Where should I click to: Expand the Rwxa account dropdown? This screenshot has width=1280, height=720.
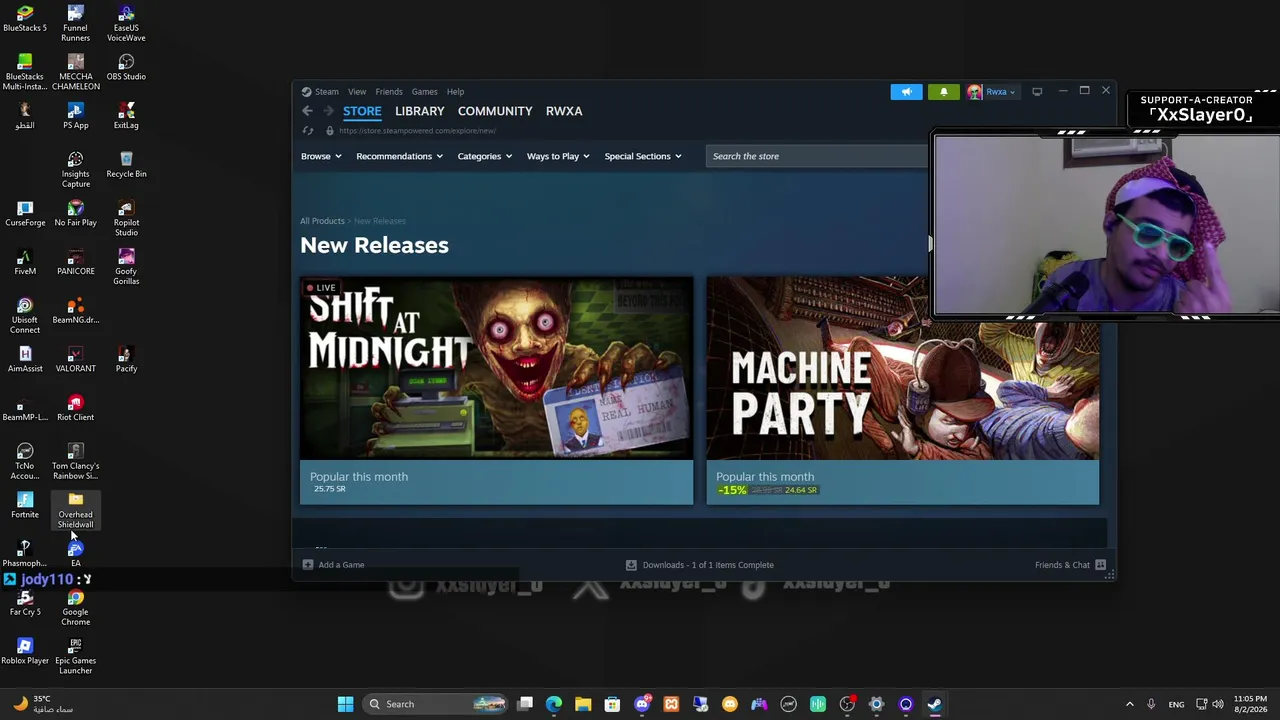click(991, 92)
